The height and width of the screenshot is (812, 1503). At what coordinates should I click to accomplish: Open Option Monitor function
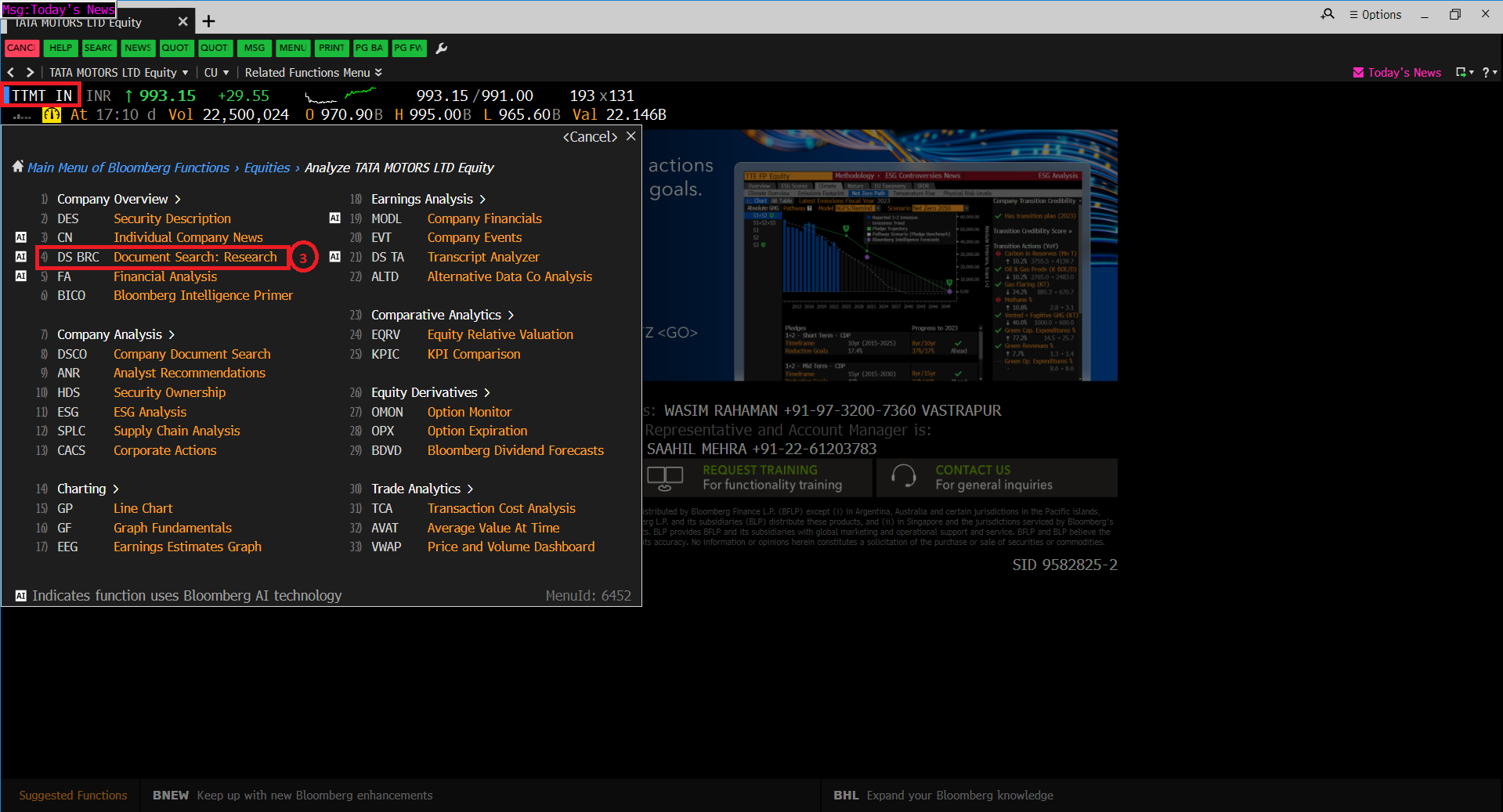(x=469, y=412)
